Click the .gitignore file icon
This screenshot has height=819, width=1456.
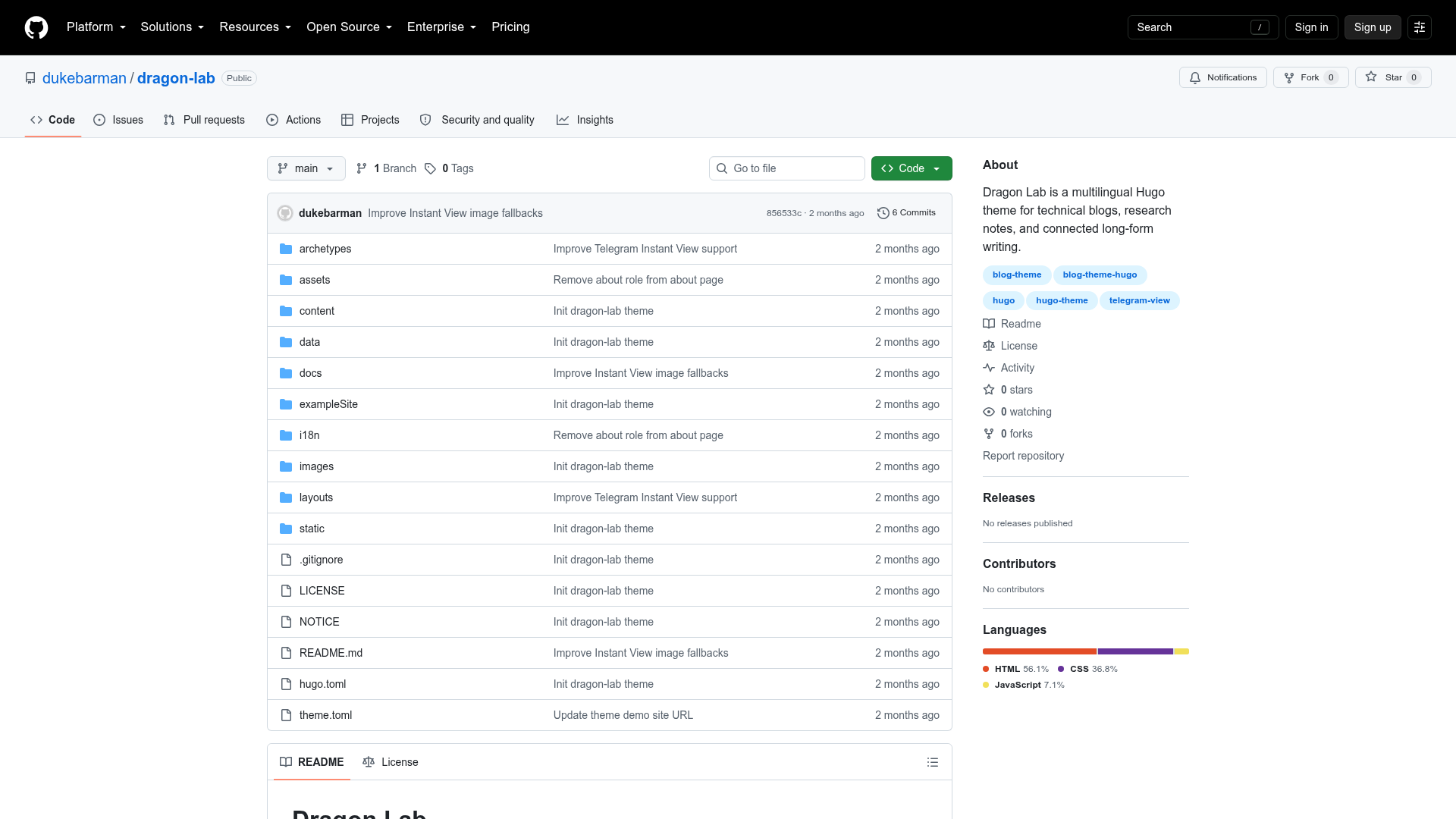(286, 560)
